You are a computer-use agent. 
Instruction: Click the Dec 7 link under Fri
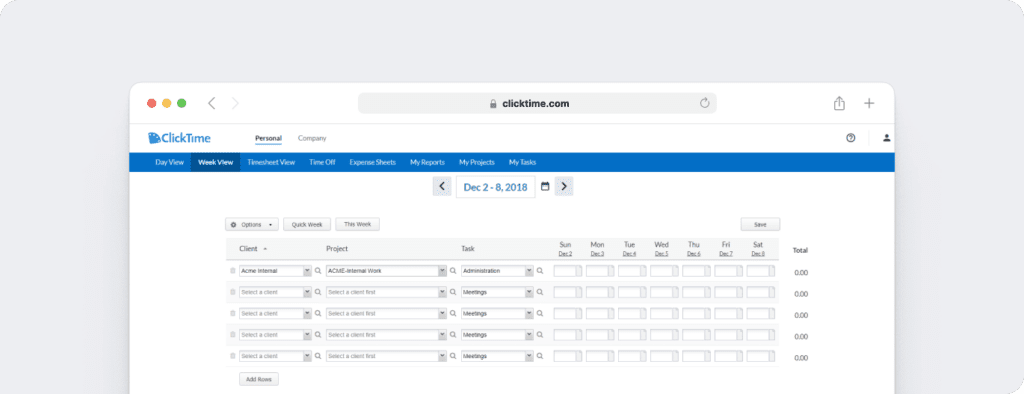pyautogui.click(x=726, y=254)
